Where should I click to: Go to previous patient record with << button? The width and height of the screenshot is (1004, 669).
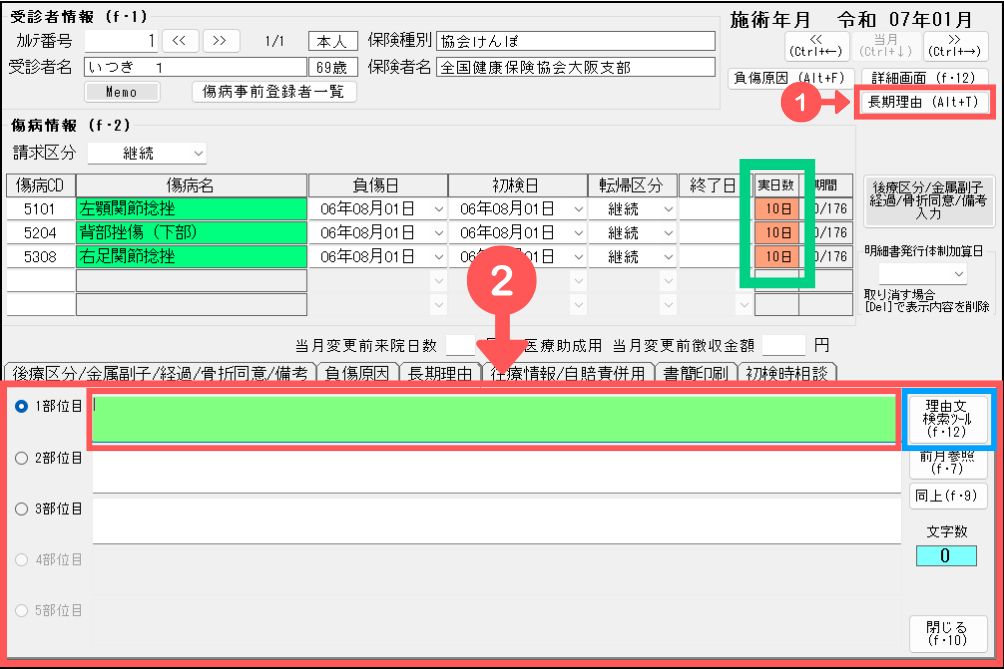[x=180, y=41]
